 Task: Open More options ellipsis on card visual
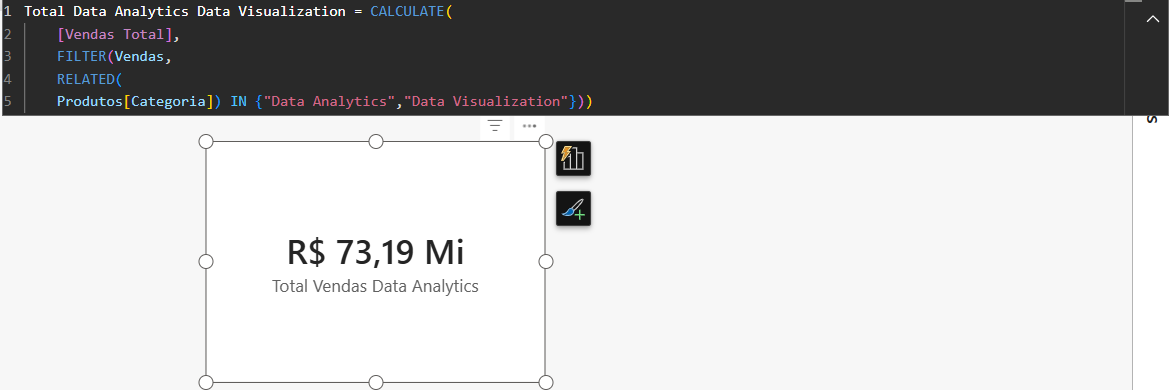(530, 126)
